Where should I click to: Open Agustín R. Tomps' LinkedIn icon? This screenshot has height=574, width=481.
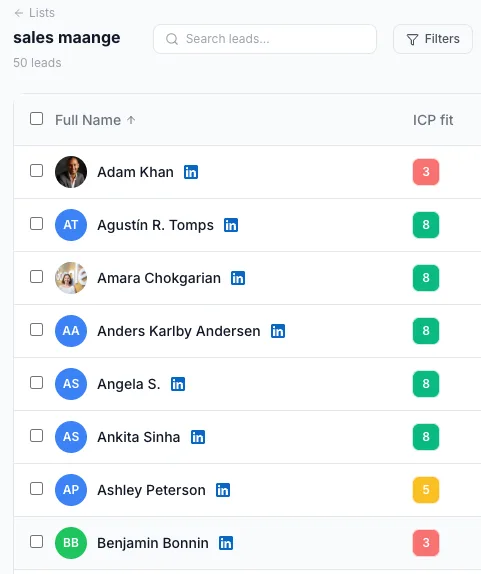click(231, 225)
